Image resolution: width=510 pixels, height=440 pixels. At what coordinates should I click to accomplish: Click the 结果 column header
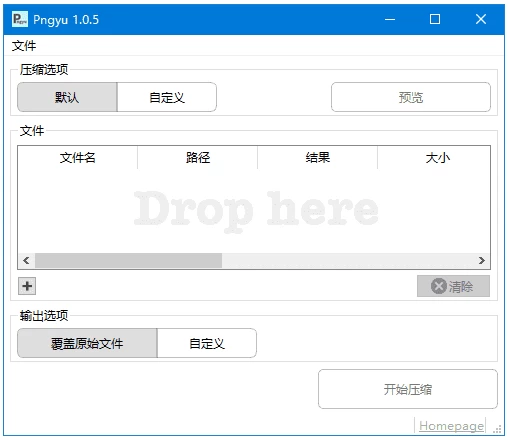[x=317, y=157]
